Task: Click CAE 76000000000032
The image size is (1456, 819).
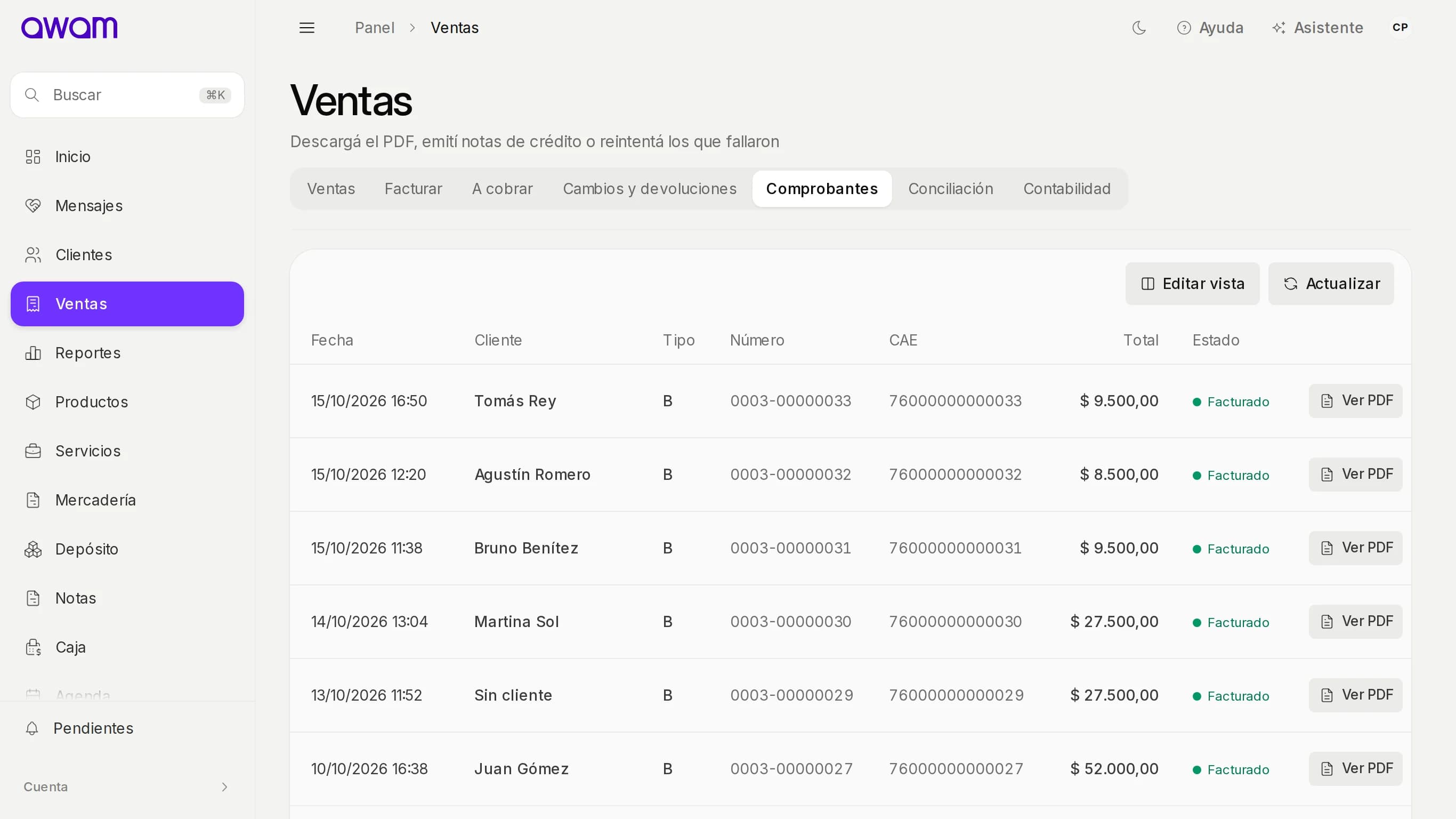Action: pyautogui.click(x=955, y=475)
